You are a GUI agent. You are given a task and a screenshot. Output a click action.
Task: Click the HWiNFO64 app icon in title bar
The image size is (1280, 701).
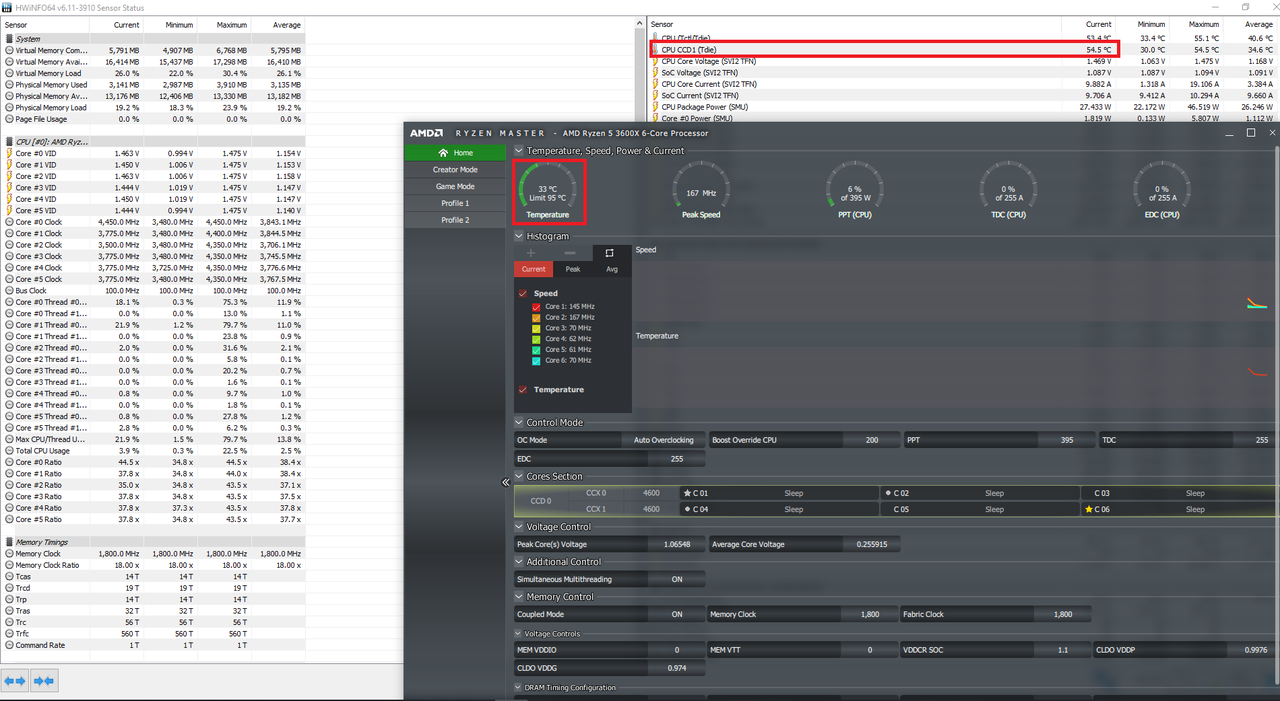(8, 7)
